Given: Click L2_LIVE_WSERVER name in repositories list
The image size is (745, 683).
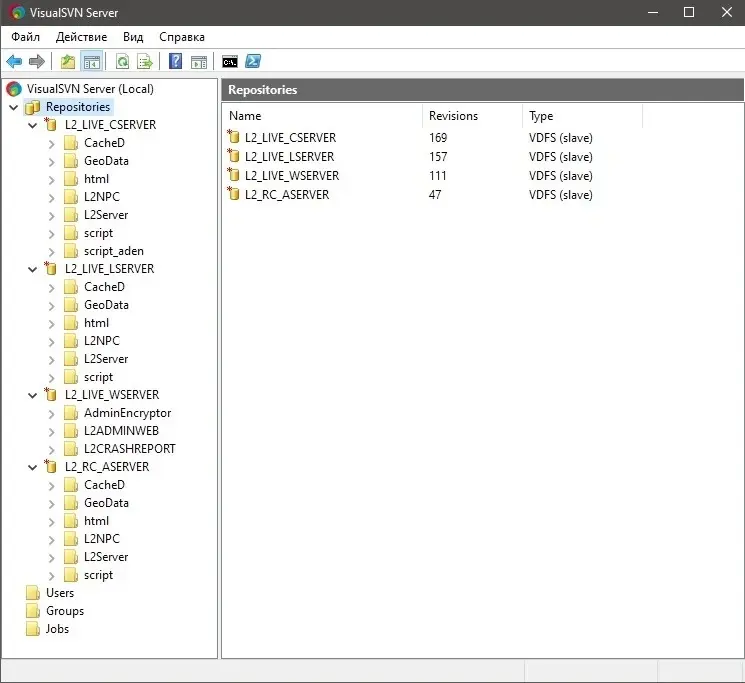Looking at the screenshot, I should [292, 176].
